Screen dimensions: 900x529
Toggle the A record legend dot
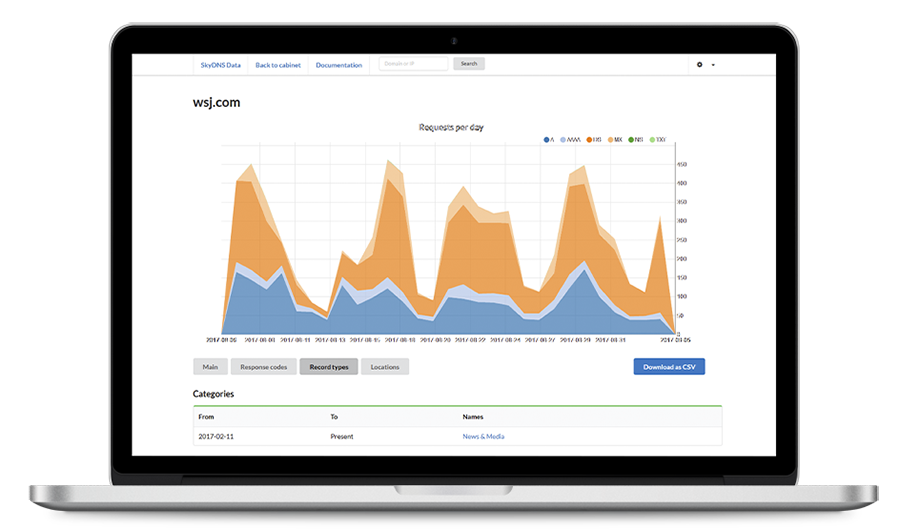click(x=546, y=139)
